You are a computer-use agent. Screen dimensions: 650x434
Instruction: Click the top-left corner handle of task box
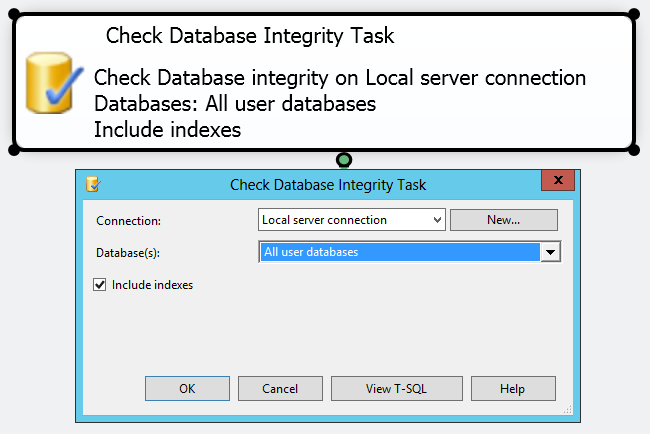[x=14, y=14]
